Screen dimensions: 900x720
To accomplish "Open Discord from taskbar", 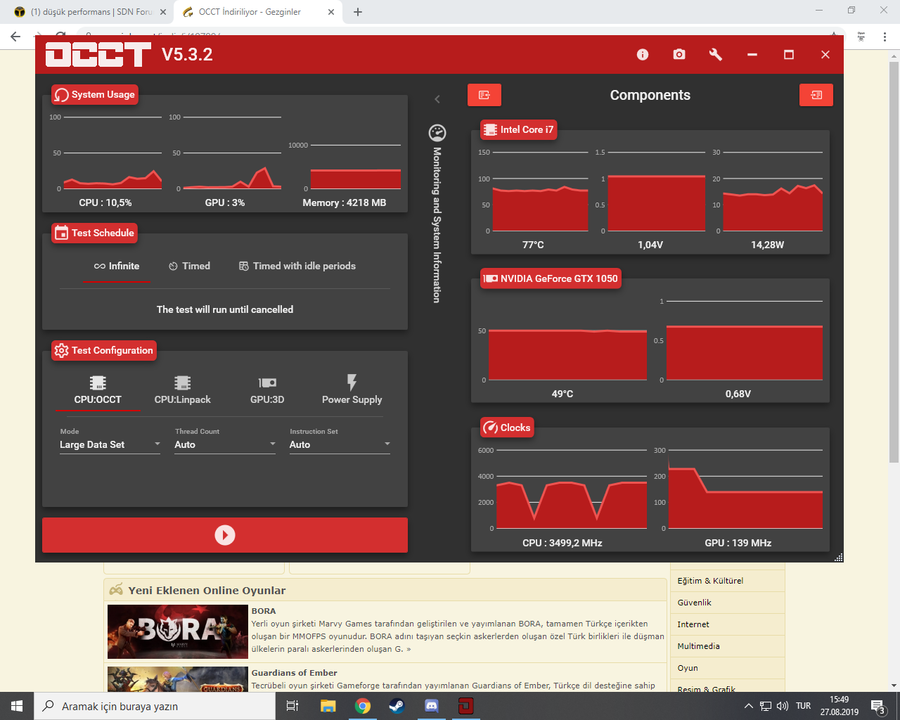I will click(x=431, y=706).
